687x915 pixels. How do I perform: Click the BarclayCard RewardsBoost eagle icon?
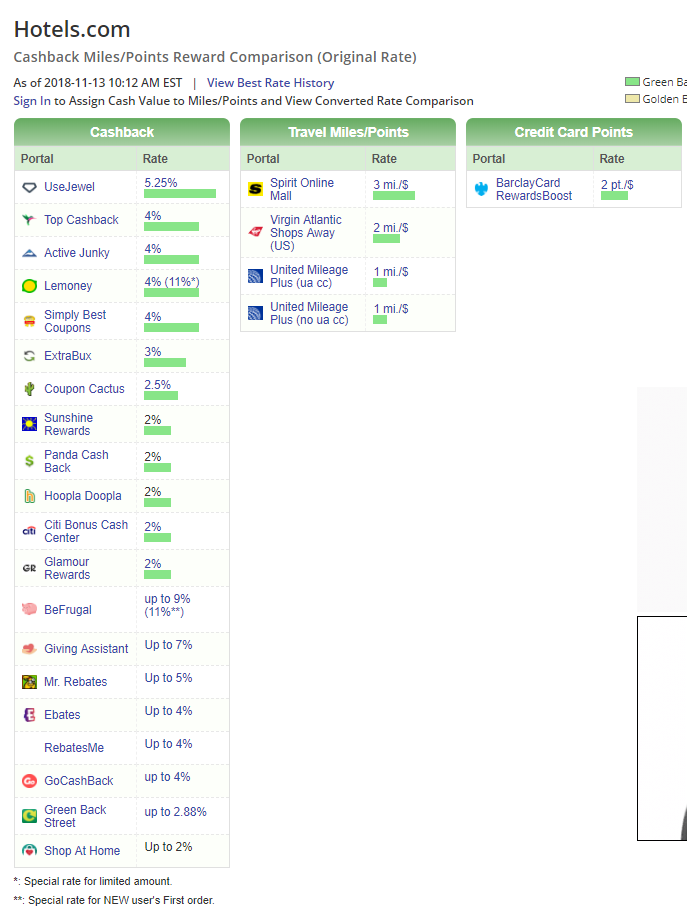(481, 189)
